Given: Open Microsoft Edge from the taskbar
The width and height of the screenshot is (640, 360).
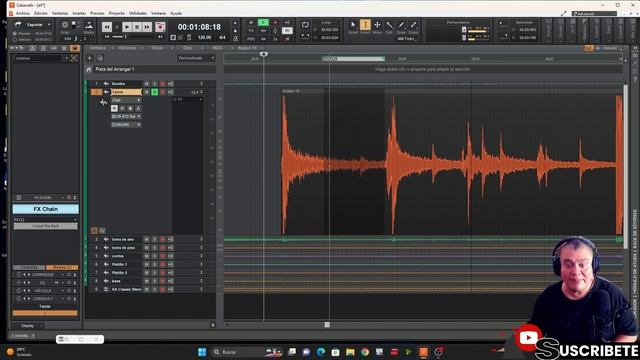Looking at the screenshot, I should click(321, 352).
